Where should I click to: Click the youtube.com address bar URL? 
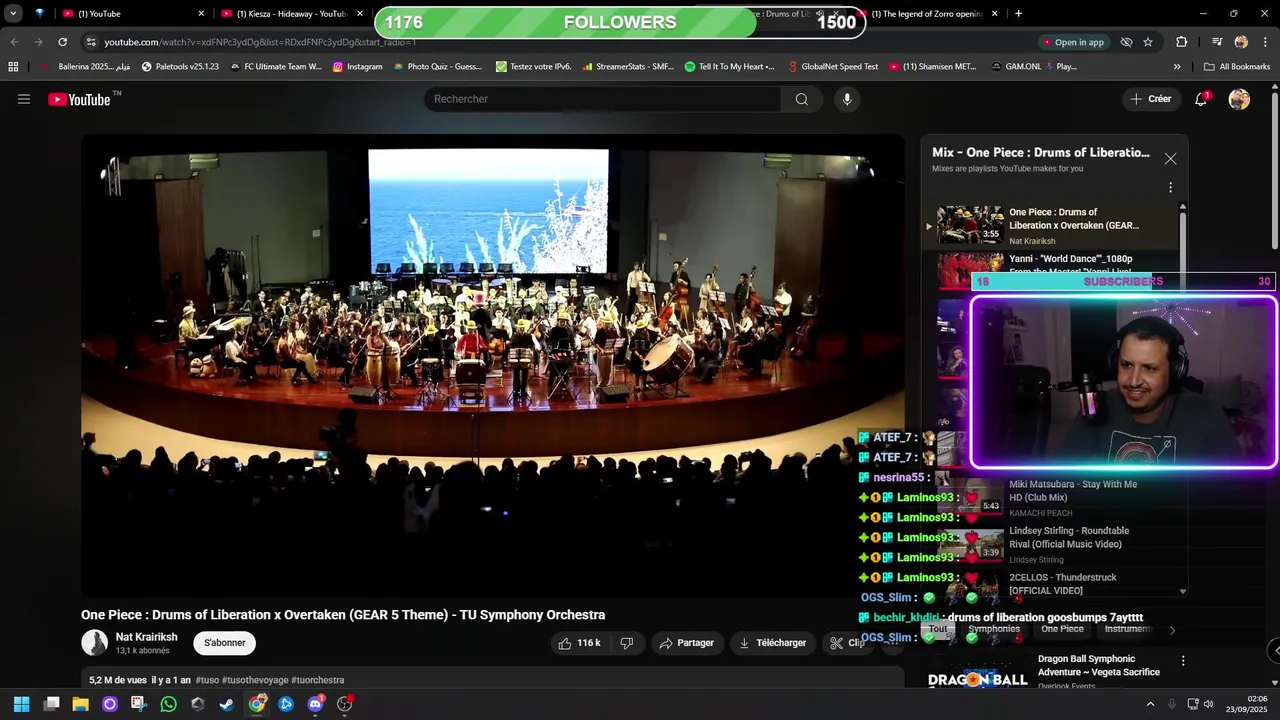click(x=260, y=42)
